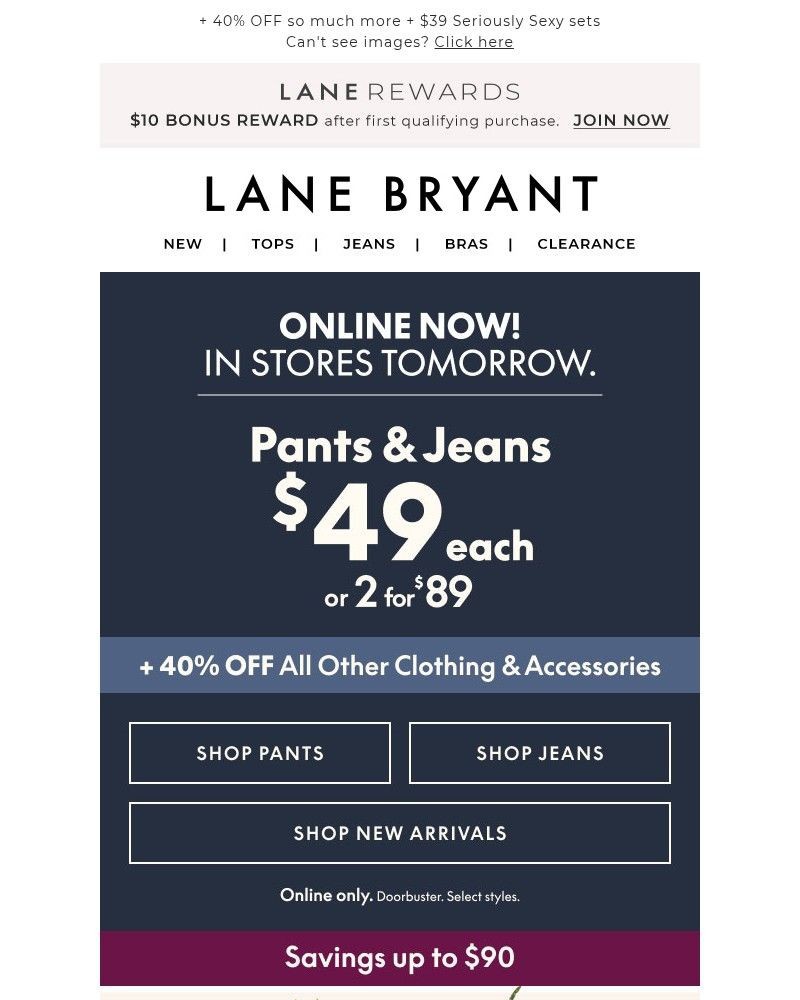The width and height of the screenshot is (800, 1000).
Task: Click the SHOP JEANS button
Action: [539, 753]
